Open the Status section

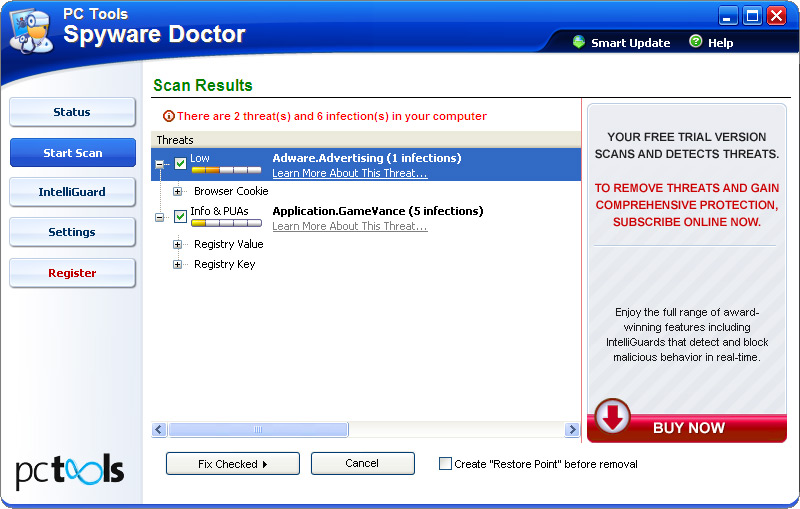72,112
